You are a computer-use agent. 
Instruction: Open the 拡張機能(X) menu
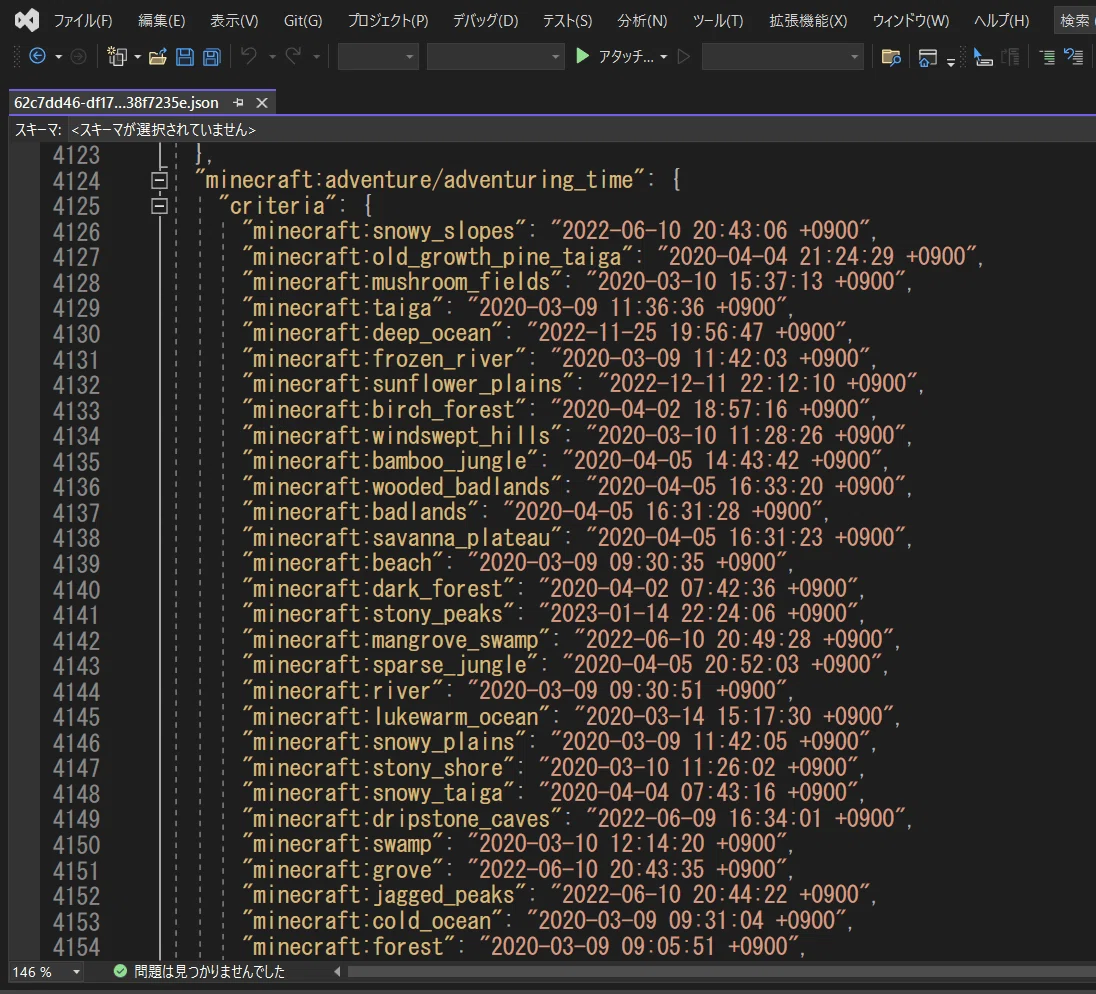pos(808,21)
